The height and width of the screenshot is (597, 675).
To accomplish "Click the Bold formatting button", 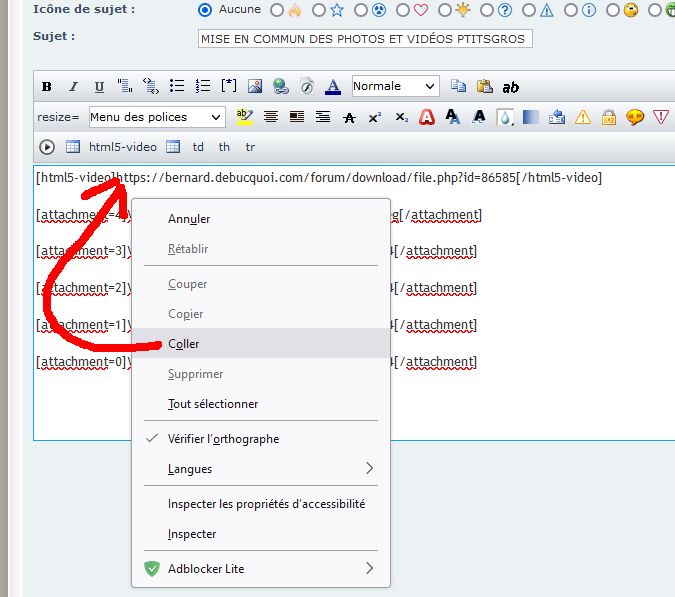I will (x=46, y=87).
